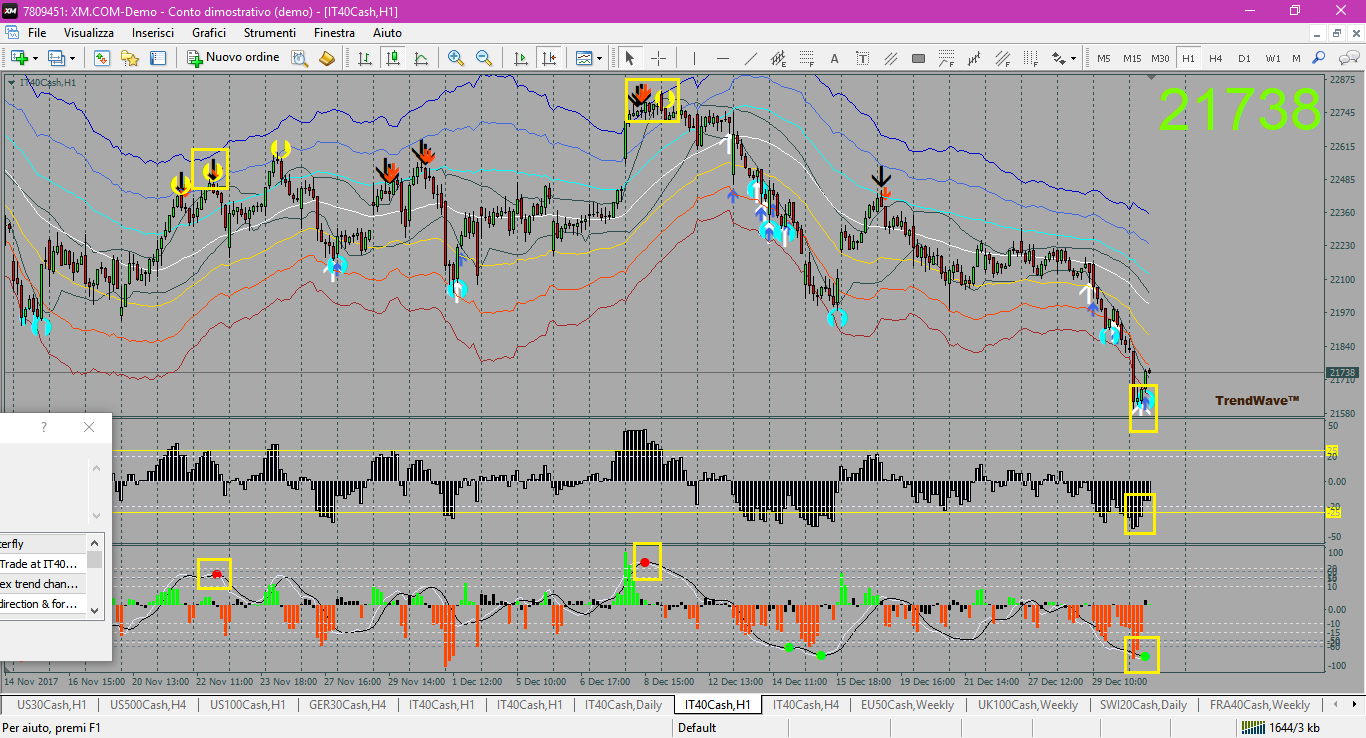The image size is (1366, 738).
Task: Toggle the Navigator window star-folder icon
Action: [x=130, y=58]
